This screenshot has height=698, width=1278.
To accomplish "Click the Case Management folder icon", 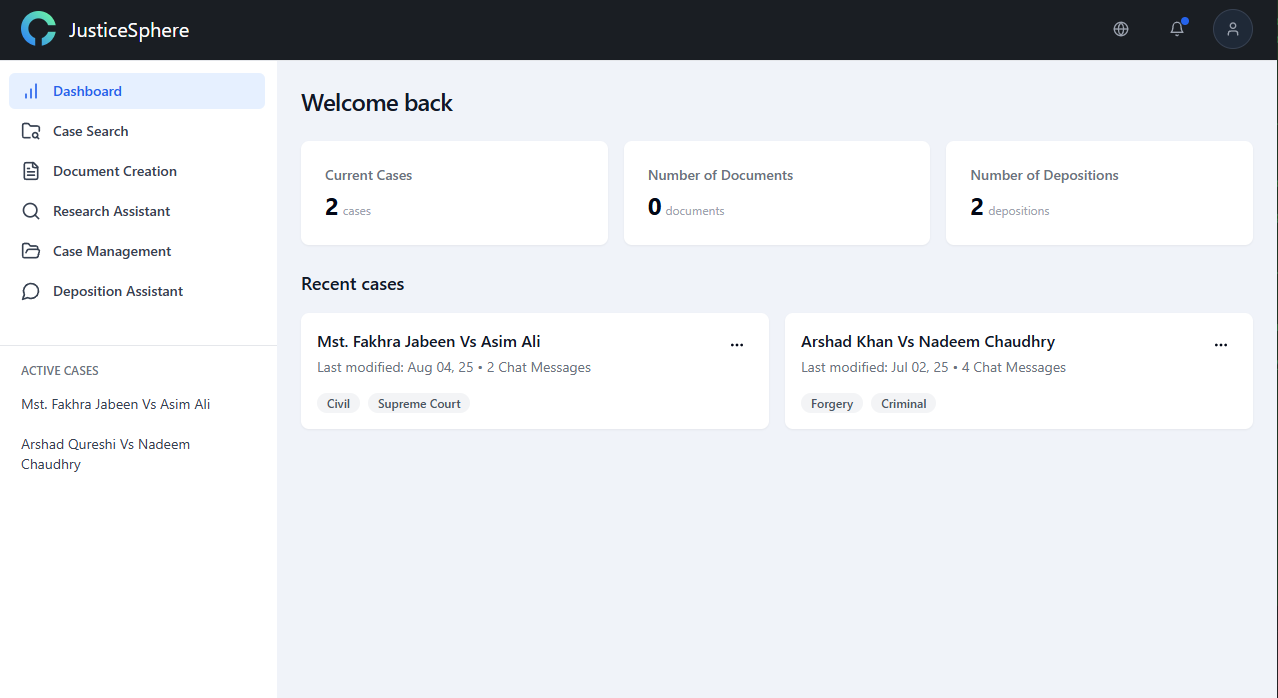I will point(30,250).
